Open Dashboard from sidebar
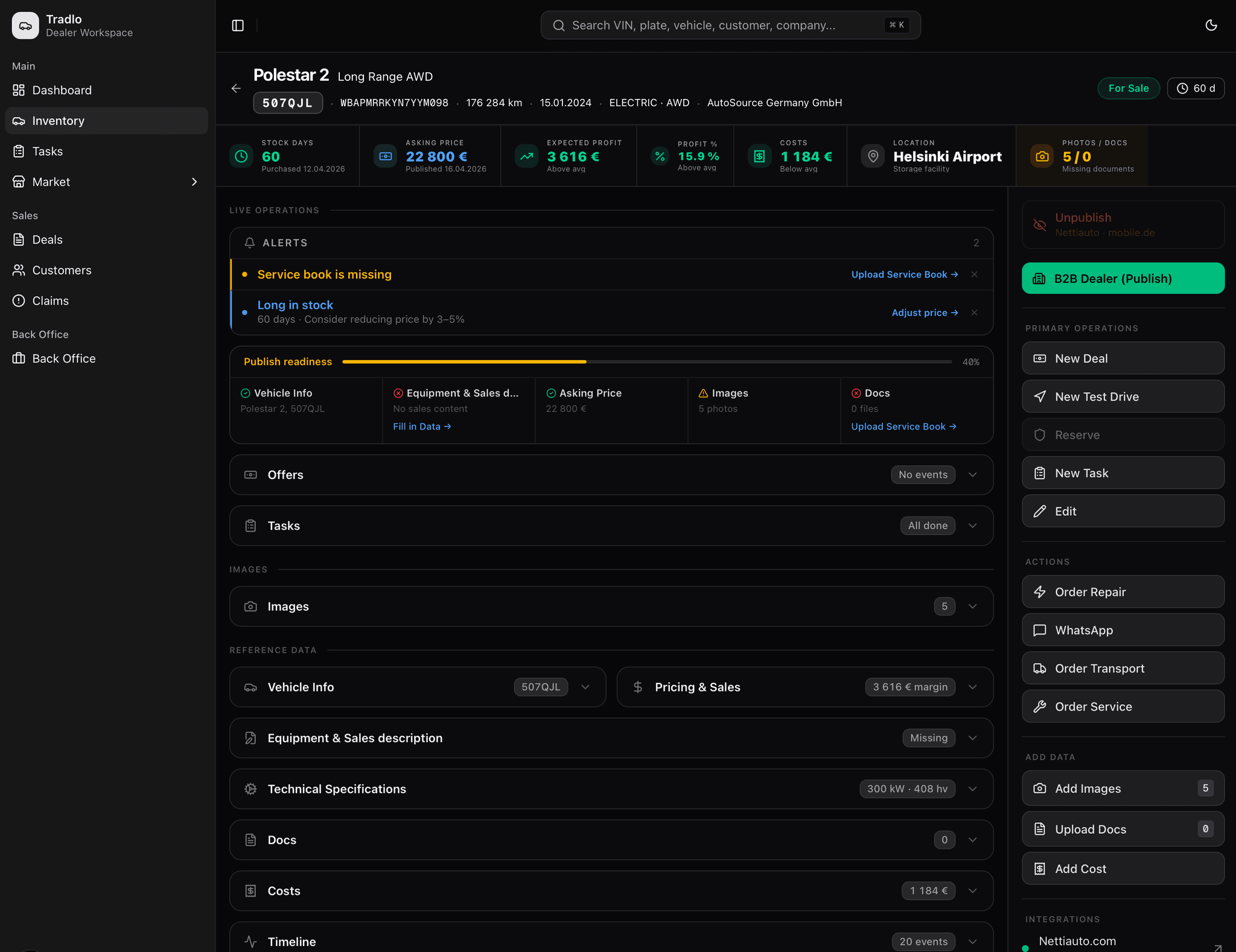The height and width of the screenshot is (952, 1236). click(x=106, y=90)
